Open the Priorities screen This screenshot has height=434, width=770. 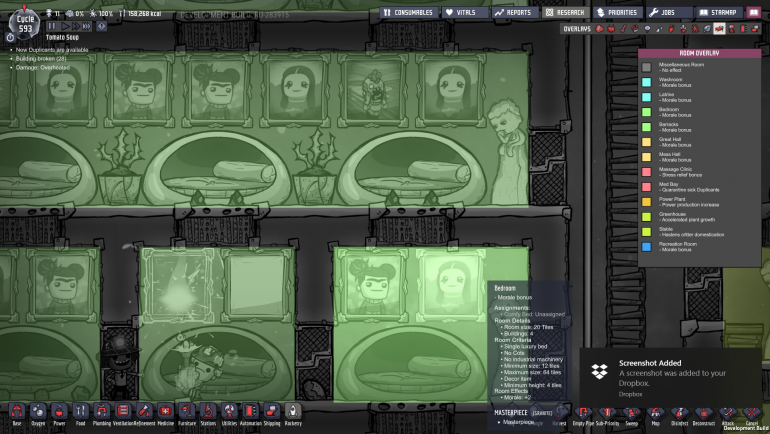(617, 12)
